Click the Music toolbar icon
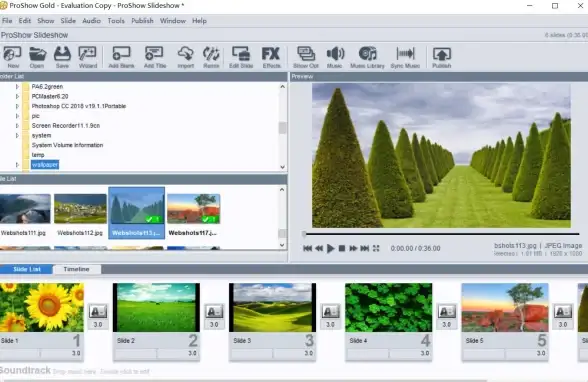 click(x=334, y=57)
